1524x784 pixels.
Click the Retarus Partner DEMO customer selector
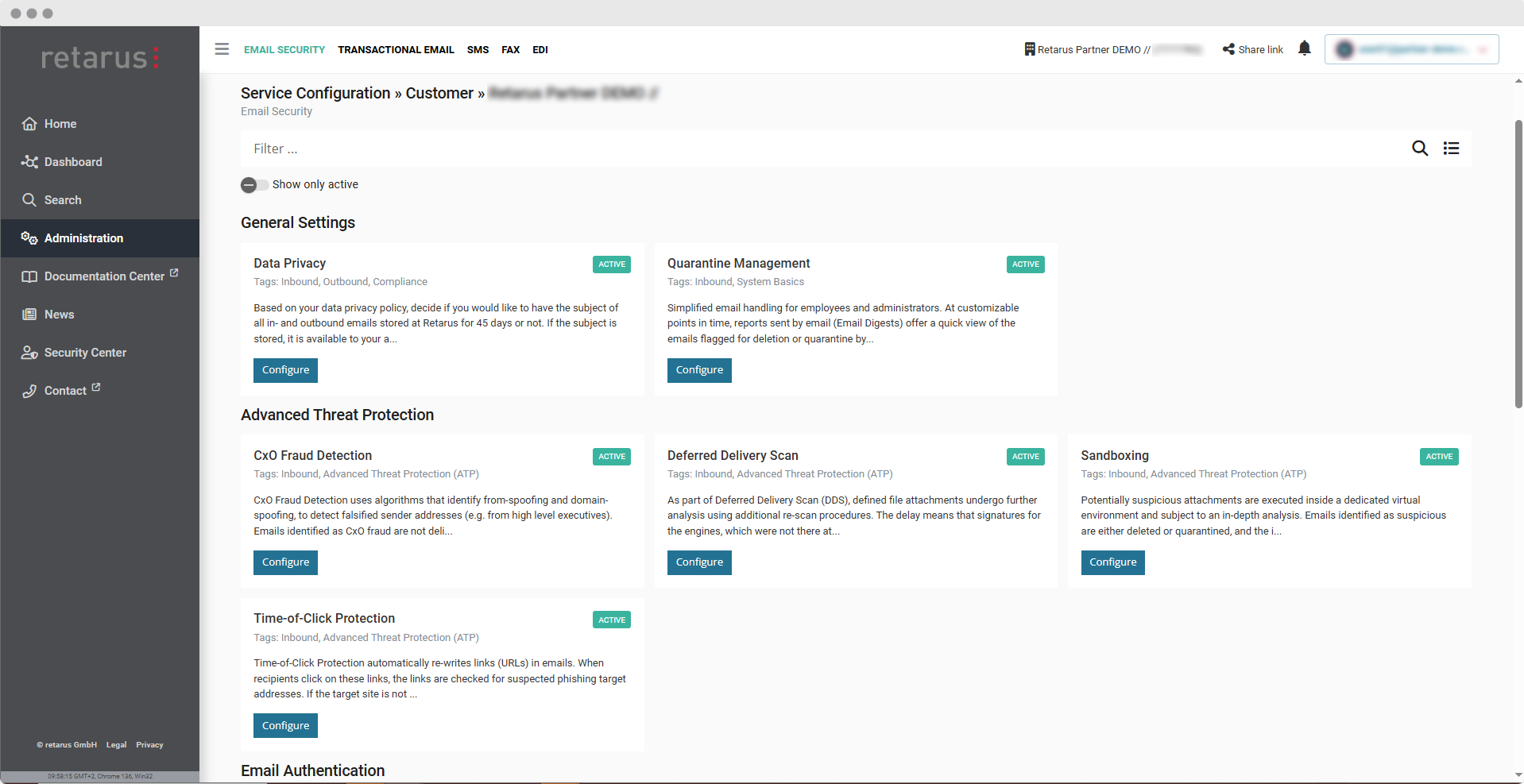tap(1113, 49)
